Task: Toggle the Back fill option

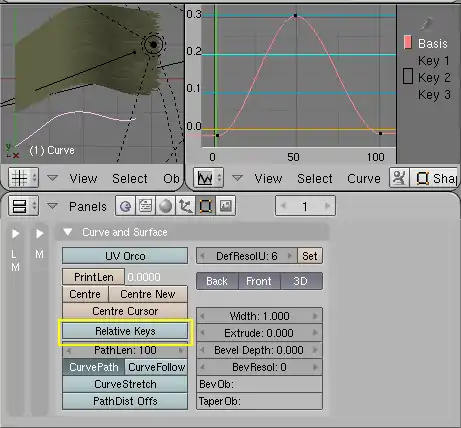Action: (217, 281)
